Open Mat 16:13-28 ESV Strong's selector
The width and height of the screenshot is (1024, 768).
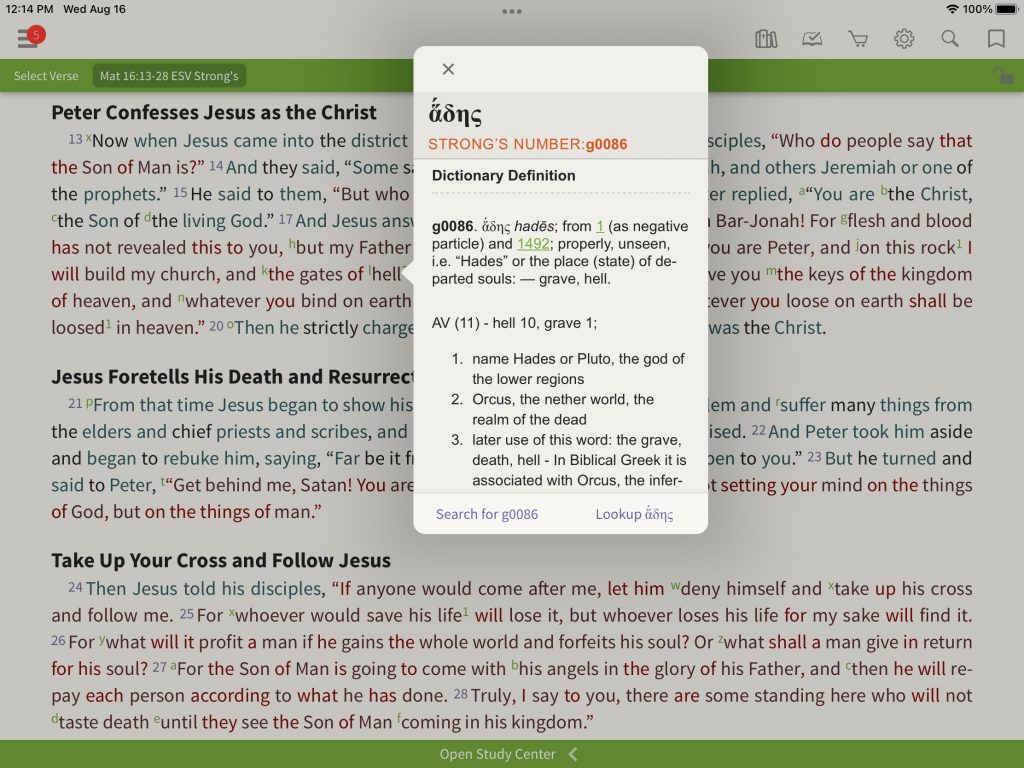(x=169, y=76)
